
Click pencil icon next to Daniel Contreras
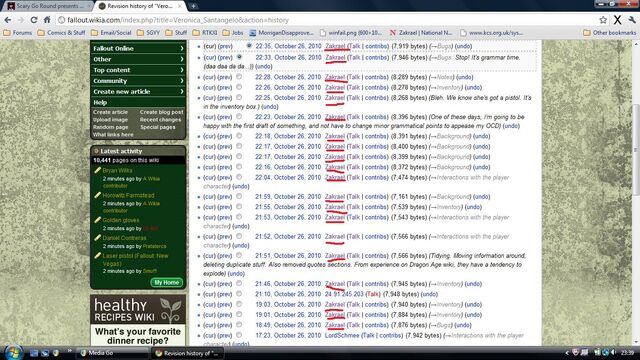coord(97,238)
